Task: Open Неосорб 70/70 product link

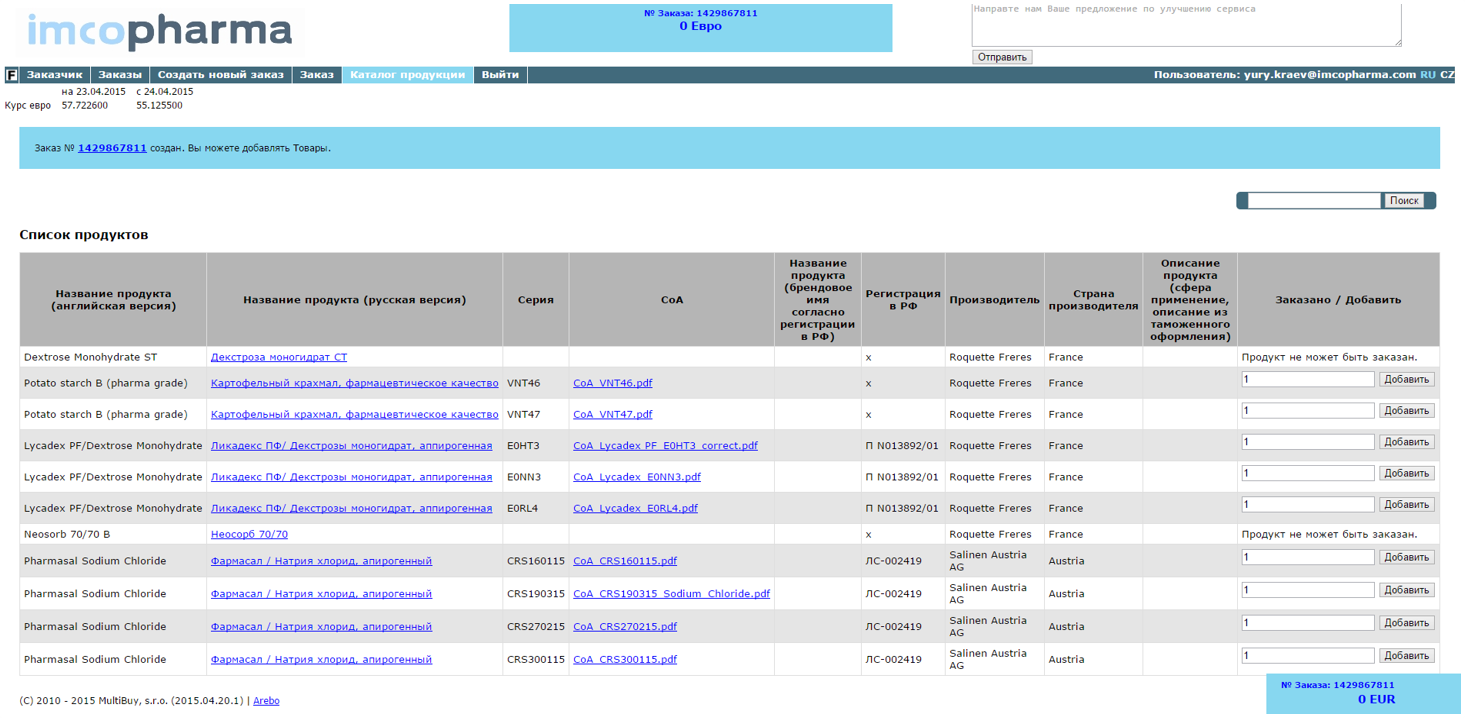Action: click(249, 534)
